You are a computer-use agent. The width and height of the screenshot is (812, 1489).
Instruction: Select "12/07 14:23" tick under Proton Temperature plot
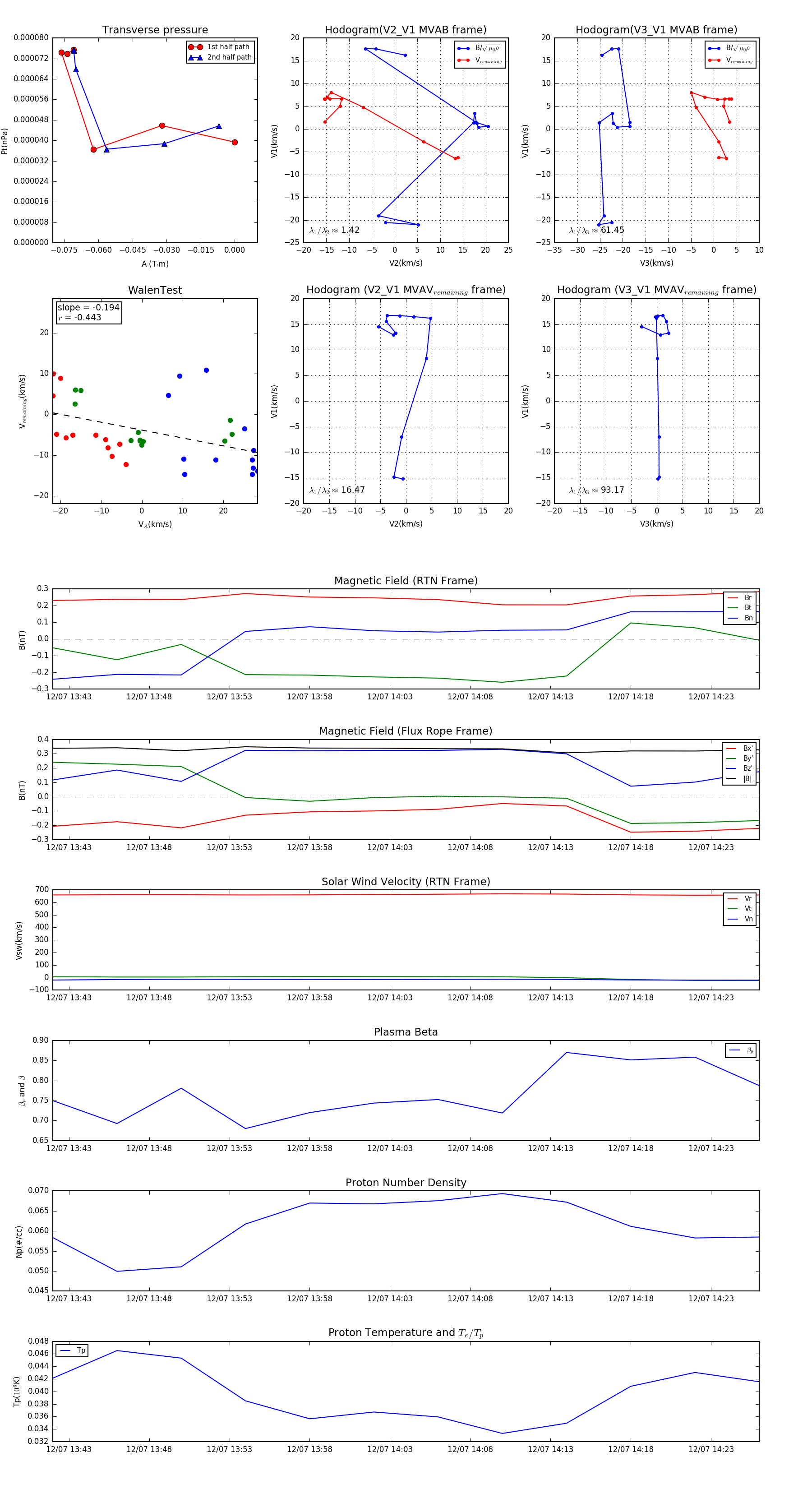coord(711,1449)
